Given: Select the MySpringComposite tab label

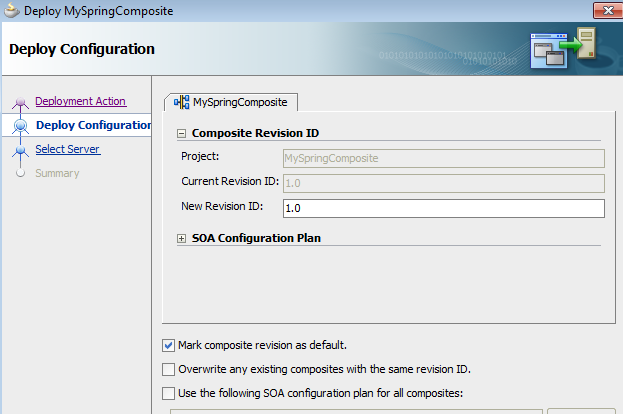Looking at the screenshot, I should (240, 102).
